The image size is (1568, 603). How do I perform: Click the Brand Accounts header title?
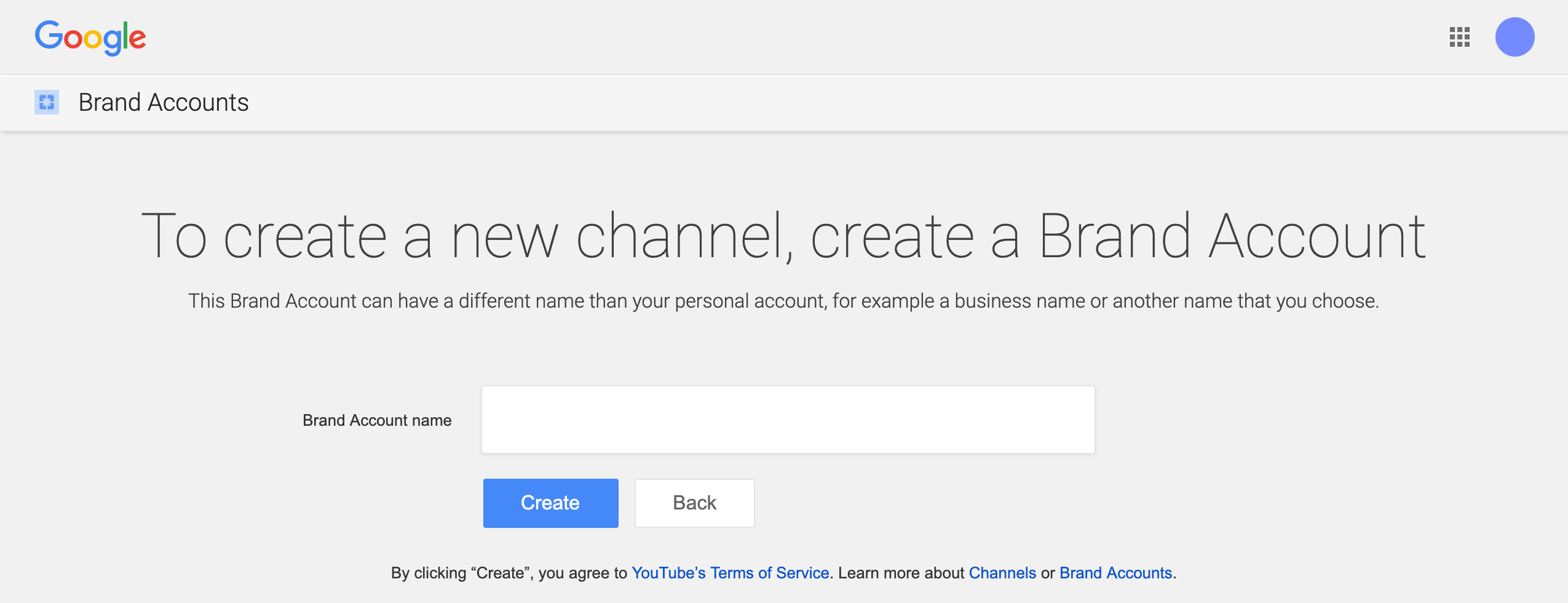click(x=164, y=102)
